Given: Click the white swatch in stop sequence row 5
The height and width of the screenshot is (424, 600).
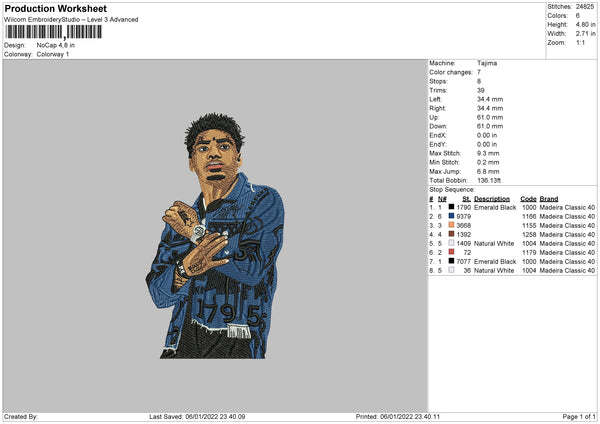Looking at the screenshot, I should tap(452, 243).
